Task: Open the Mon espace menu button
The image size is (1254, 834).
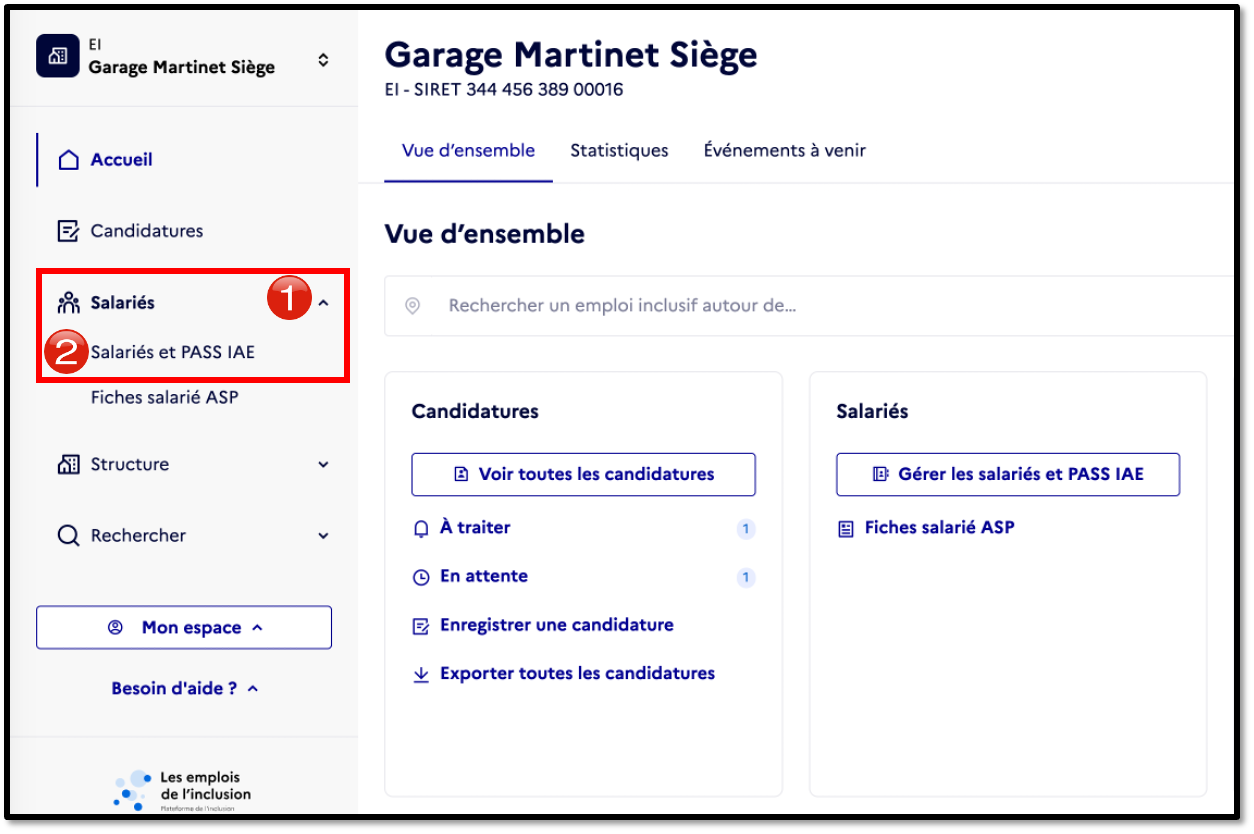Action: [x=184, y=627]
